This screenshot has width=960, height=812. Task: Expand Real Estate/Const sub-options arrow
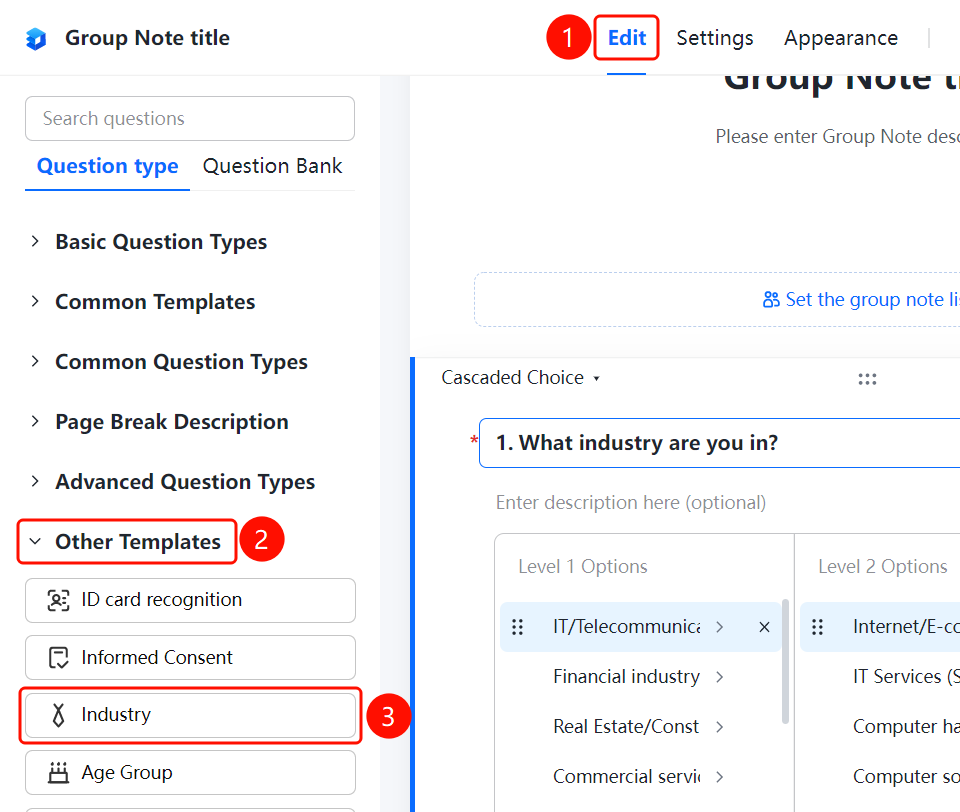click(x=719, y=727)
